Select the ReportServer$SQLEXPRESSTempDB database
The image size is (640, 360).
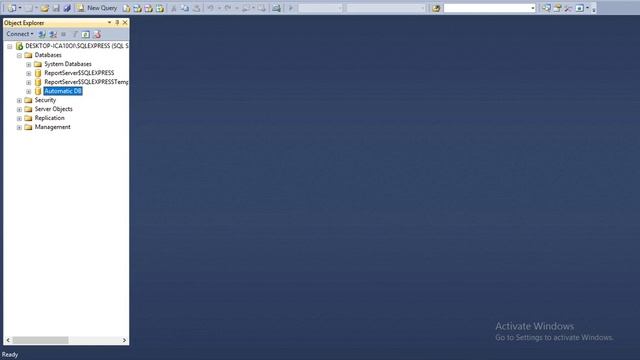coord(86,82)
